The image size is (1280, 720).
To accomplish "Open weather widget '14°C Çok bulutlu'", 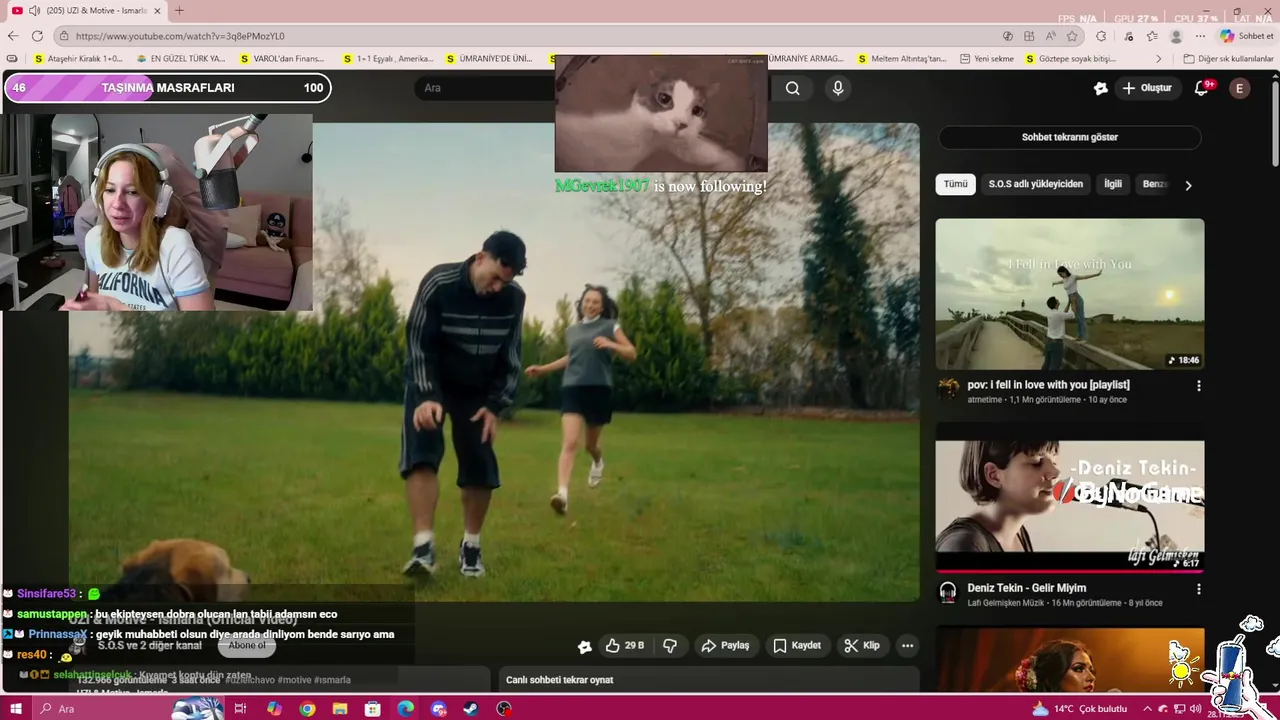I will [x=1078, y=708].
